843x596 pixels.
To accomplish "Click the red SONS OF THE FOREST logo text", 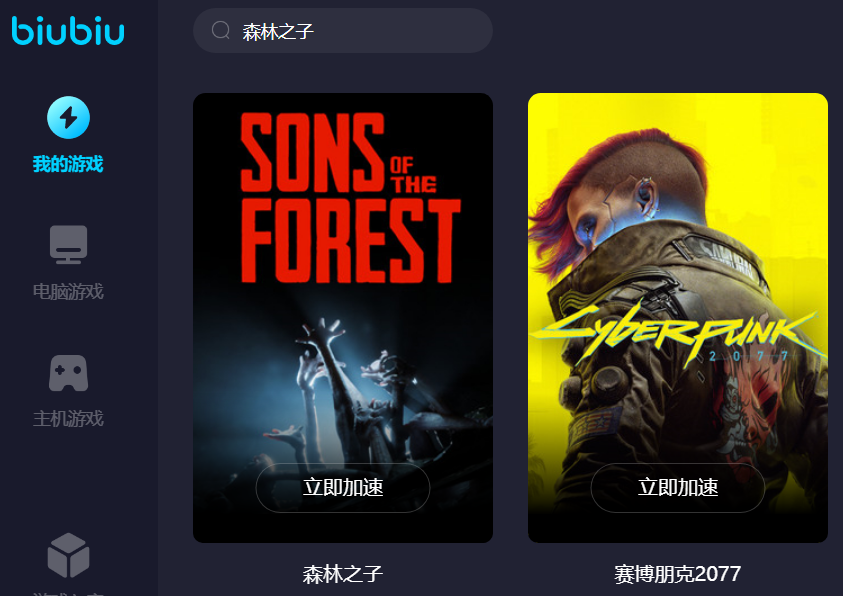I will tap(350, 197).
